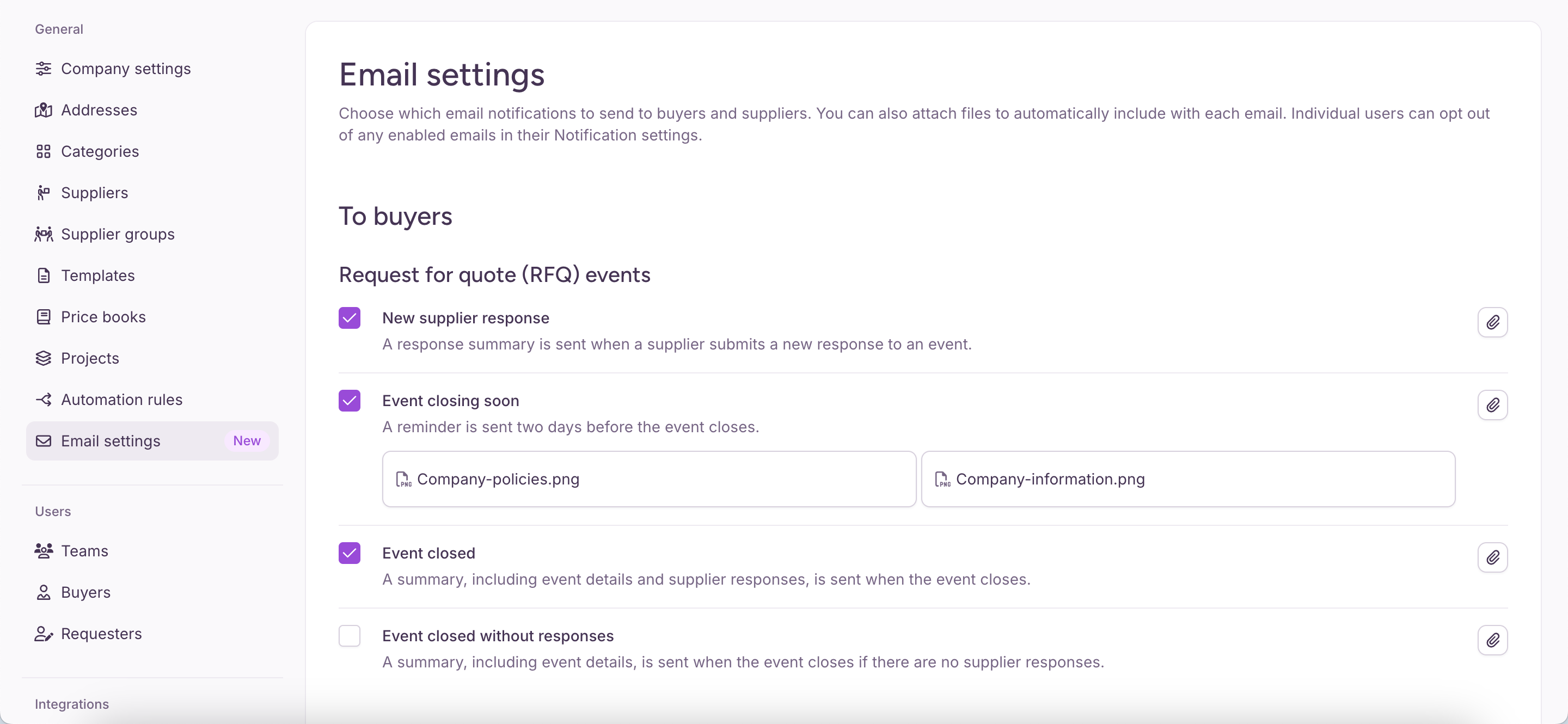Viewport: 1568px width, 724px height.
Task: Click the 'New supplier response' label
Action: pos(465,318)
